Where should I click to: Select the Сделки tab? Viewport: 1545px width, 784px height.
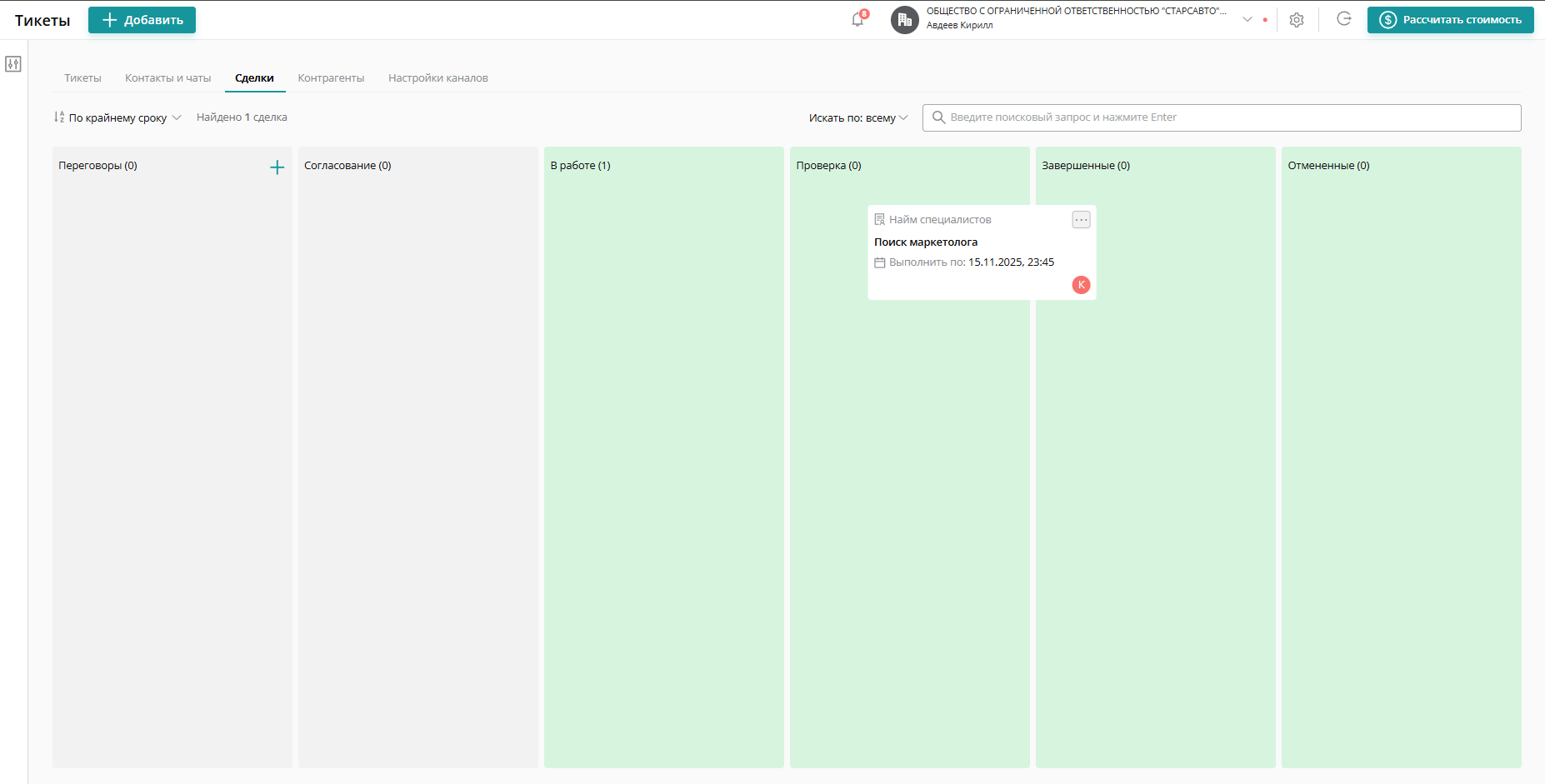pyautogui.click(x=254, y=78)
